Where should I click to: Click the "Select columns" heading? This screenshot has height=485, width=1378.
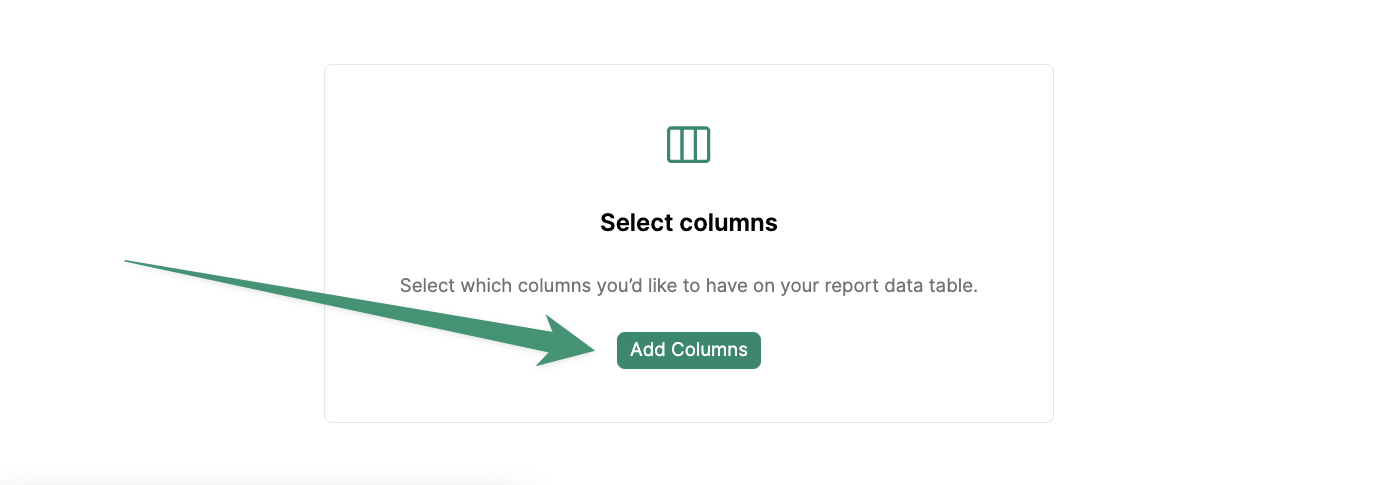pos(688,222)
